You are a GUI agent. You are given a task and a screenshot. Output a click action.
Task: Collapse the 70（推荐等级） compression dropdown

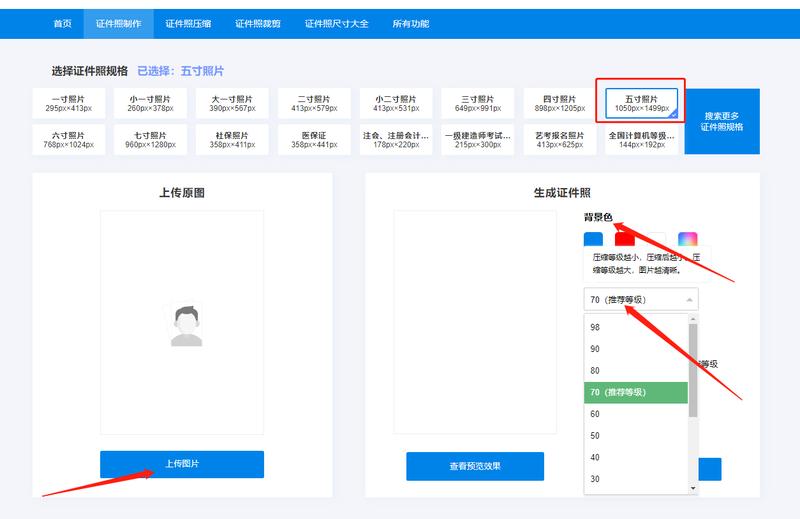[x=641, y=300]
